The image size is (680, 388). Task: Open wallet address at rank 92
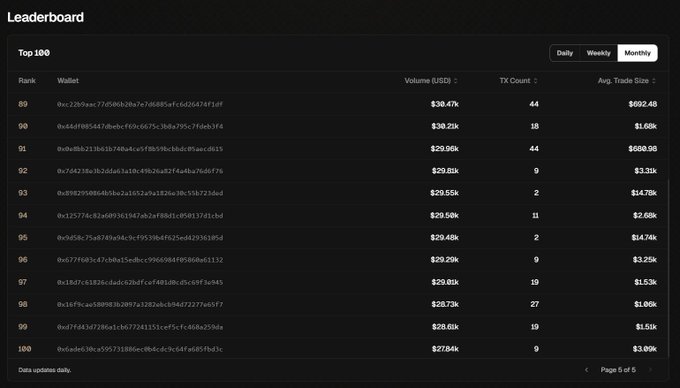pyautogui.click(x=140, y=171)
